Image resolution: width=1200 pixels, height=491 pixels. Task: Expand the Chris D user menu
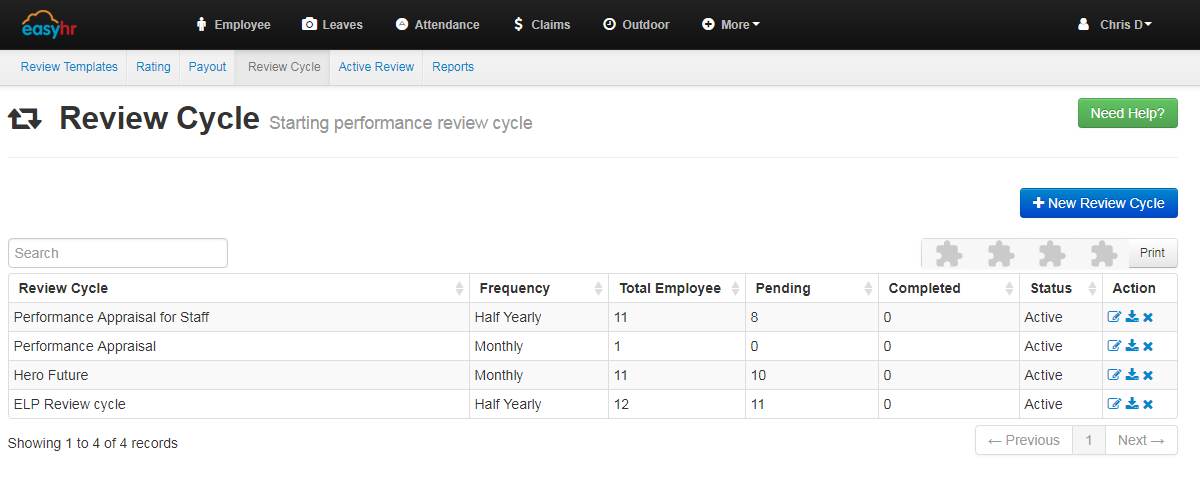tap(1115, 25)
